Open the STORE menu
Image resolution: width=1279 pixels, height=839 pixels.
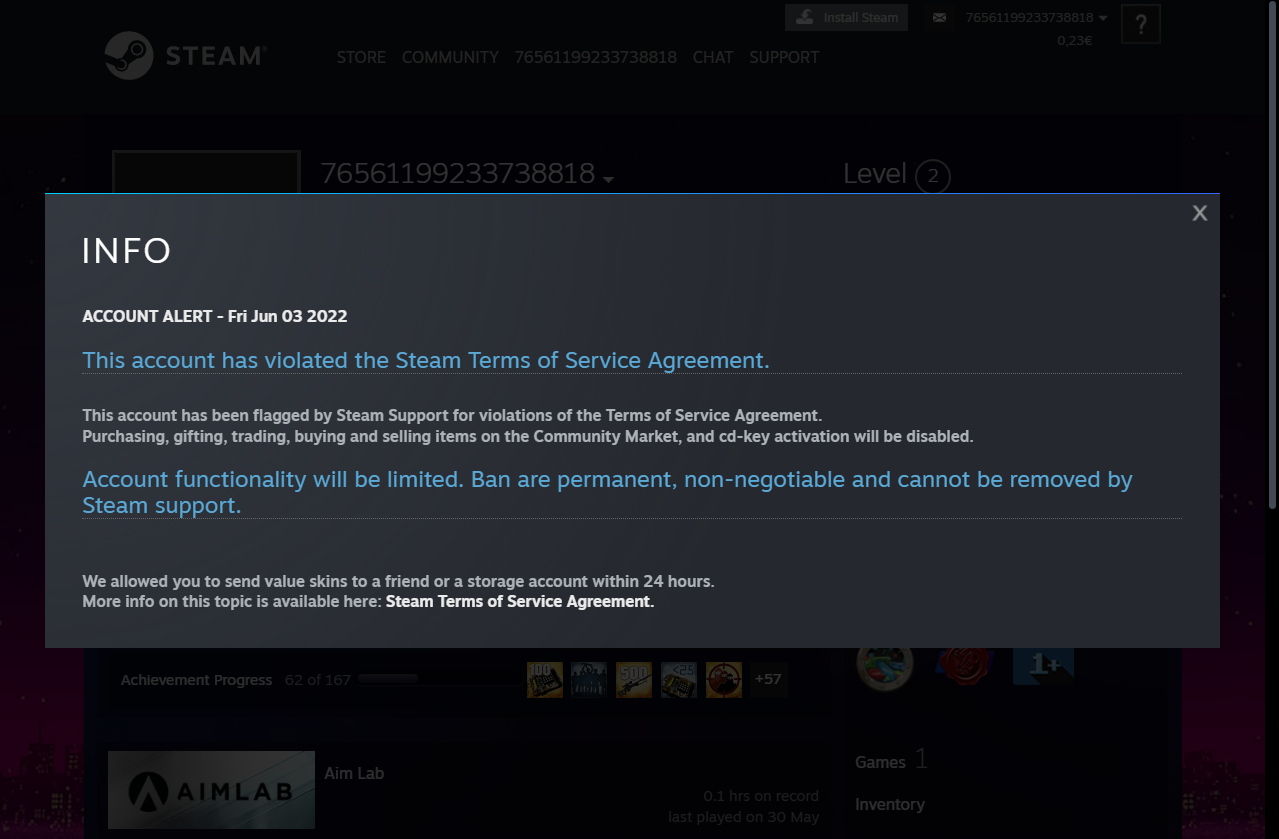(x=361, y=57)
